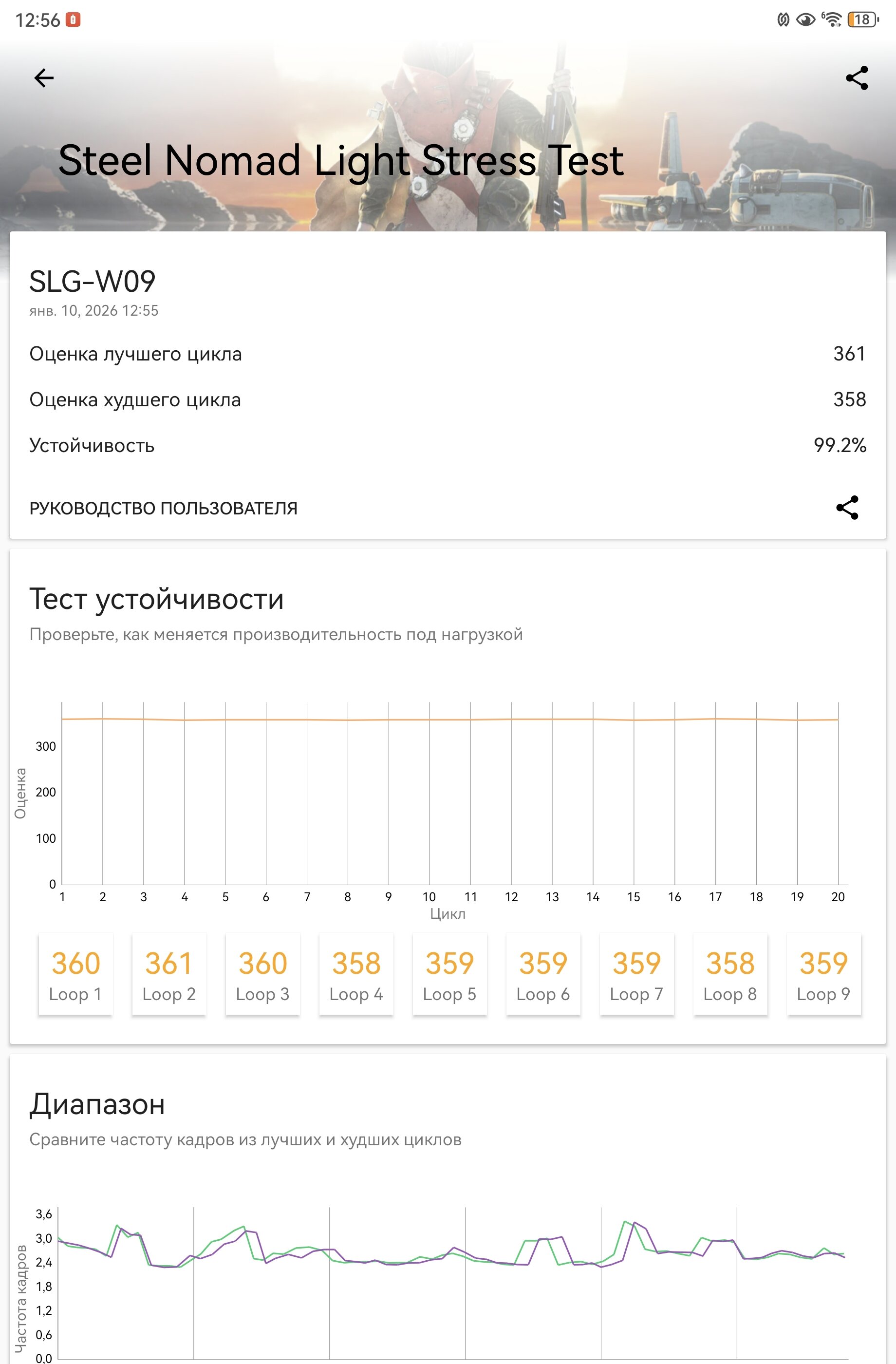Open РУКОВОДСТВО ПОЛЬЗОВАТЕЛЯ link
The image size is (896, 1364).
point(163,509)
